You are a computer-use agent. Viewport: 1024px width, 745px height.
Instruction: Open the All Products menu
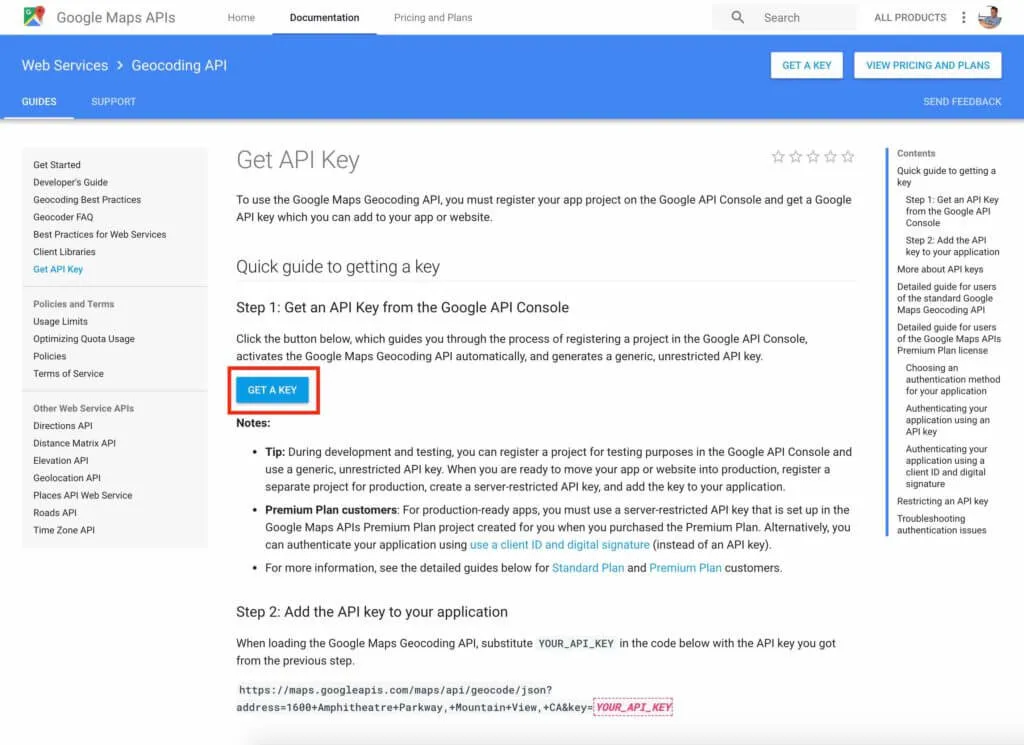[x=910, y=18]
